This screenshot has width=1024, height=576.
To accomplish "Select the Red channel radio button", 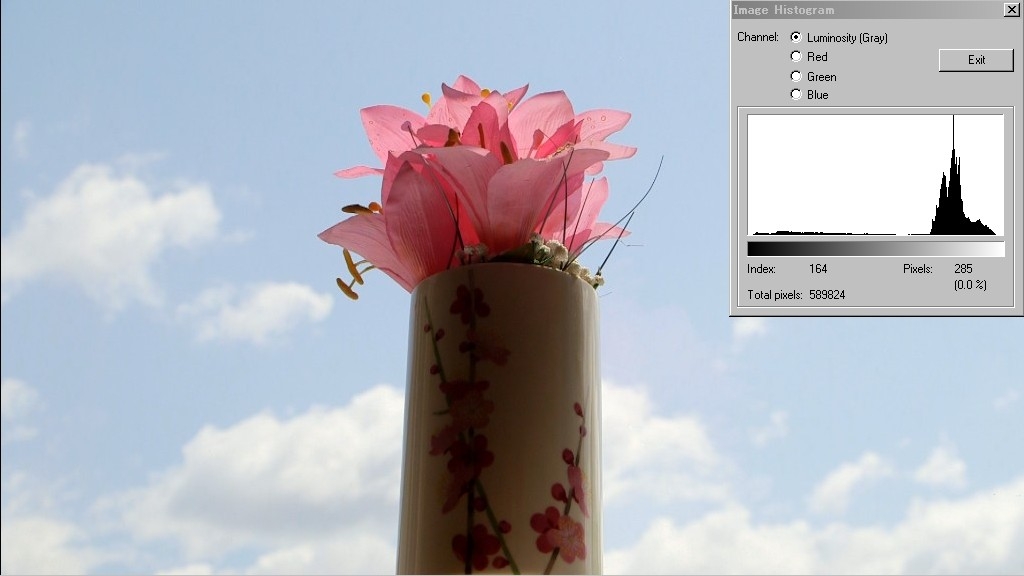I will [x=795, y=56].
